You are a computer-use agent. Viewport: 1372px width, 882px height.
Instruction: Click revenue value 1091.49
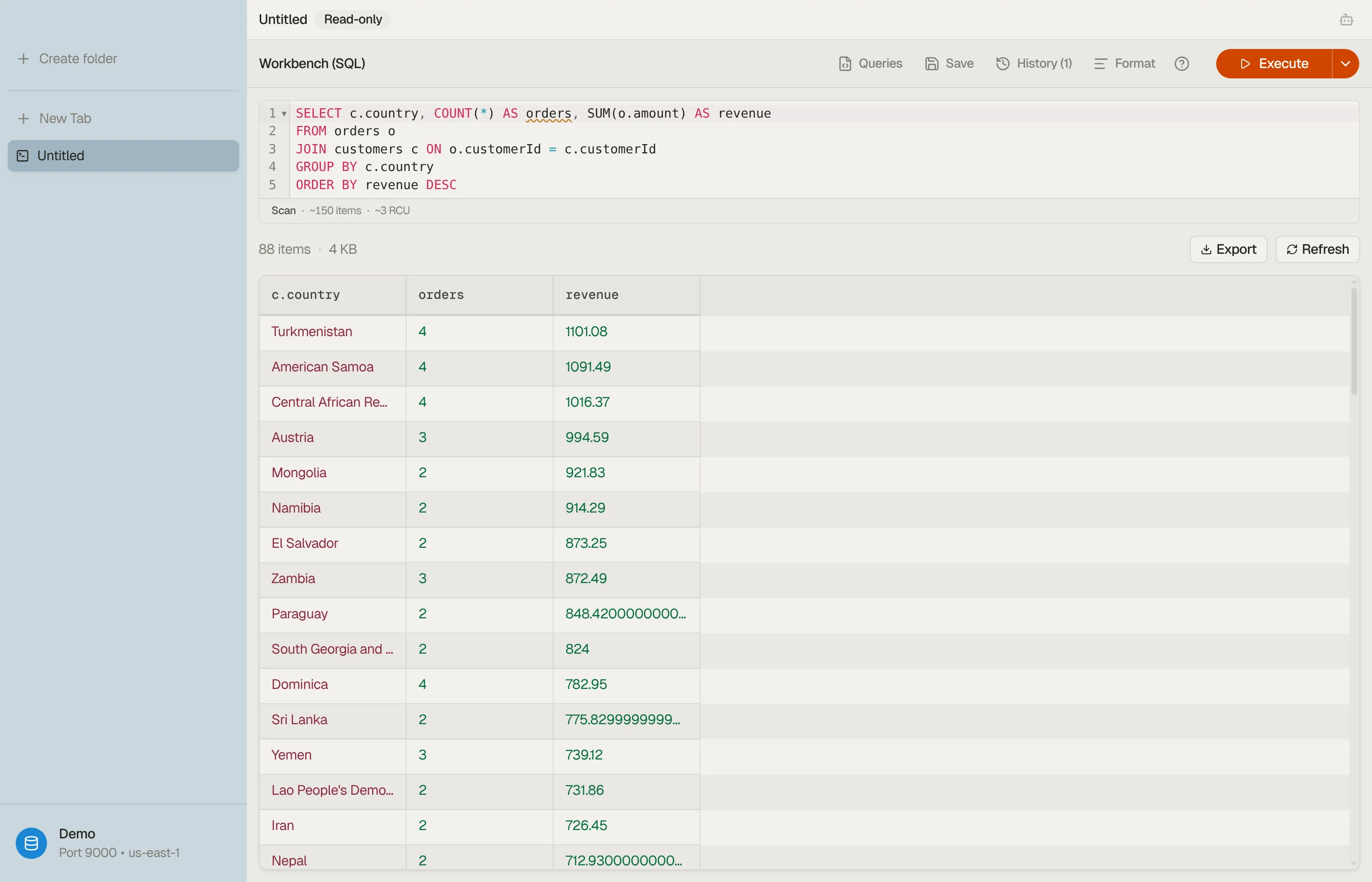[588, 367]
